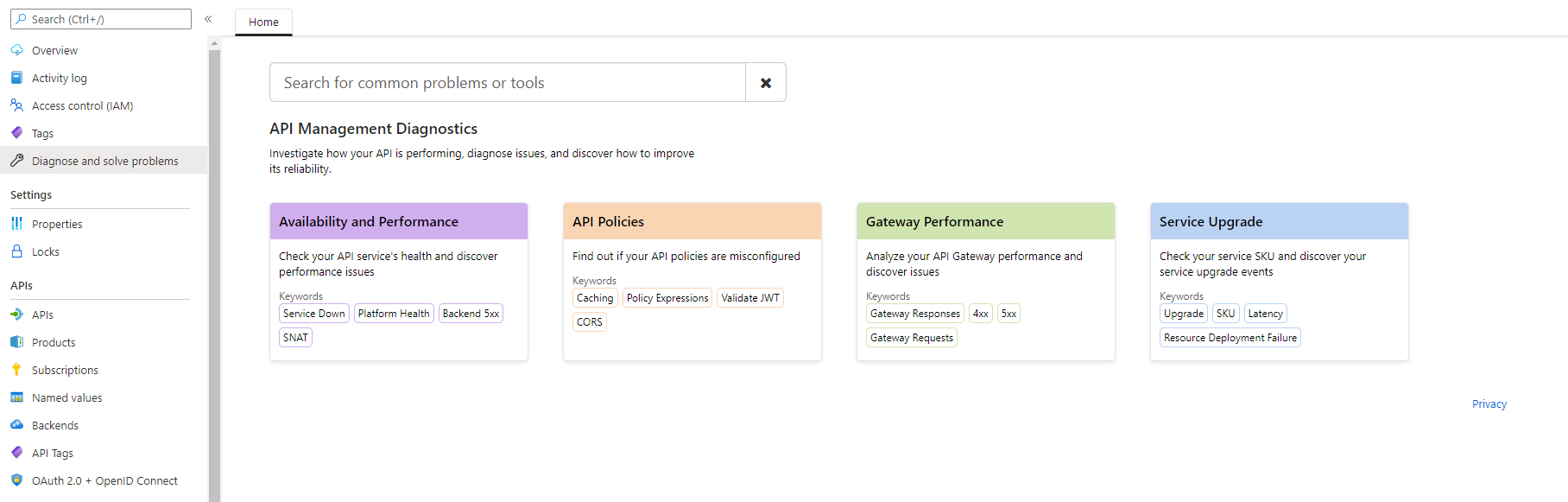Click the Access control people icon
The width and height of the screenshot is (1568, 502).
click(16, 105)
